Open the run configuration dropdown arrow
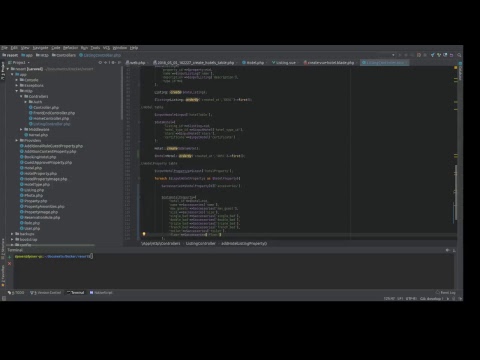Viewport: 480px width, 360px height. pos(393,55)
